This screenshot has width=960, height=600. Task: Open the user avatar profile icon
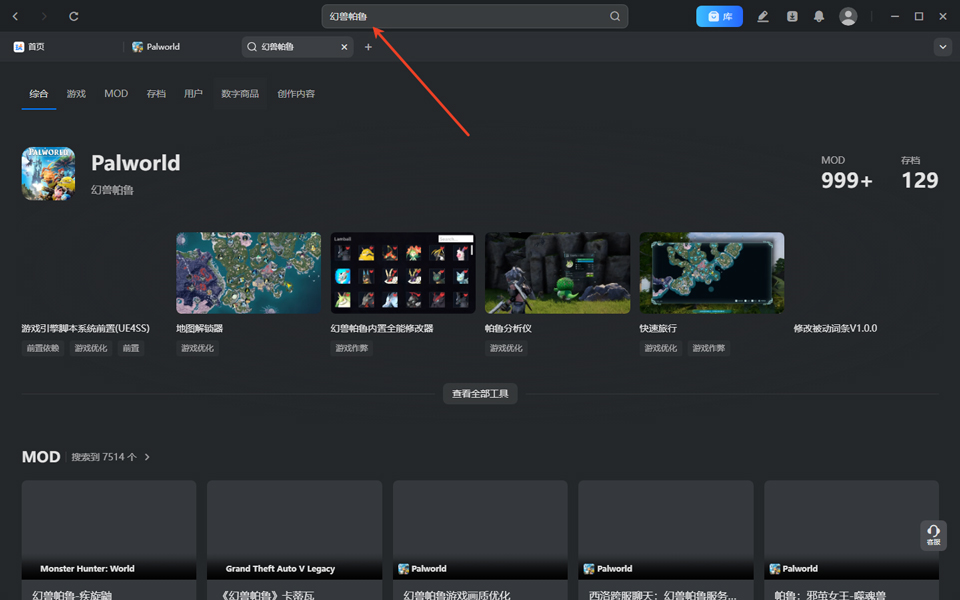click(x=848, y=17)
